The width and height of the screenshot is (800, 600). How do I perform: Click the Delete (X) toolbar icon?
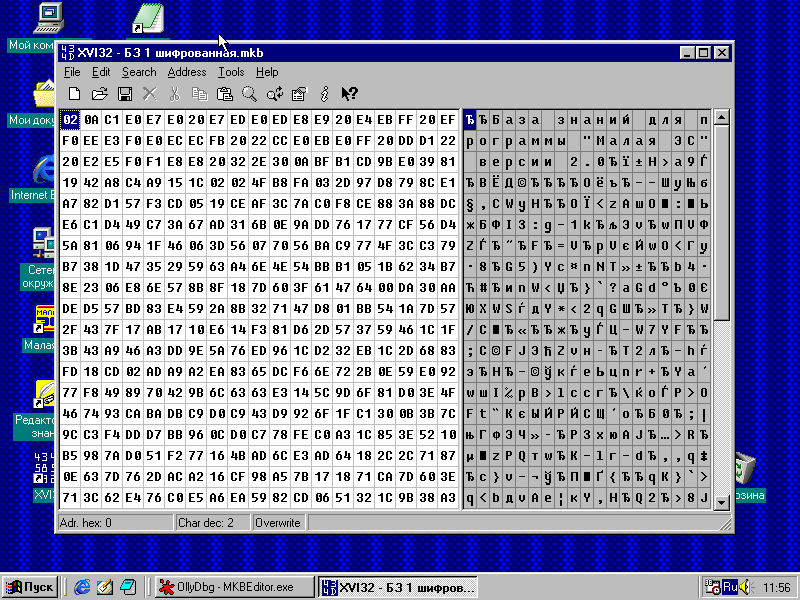coord(149,94)
